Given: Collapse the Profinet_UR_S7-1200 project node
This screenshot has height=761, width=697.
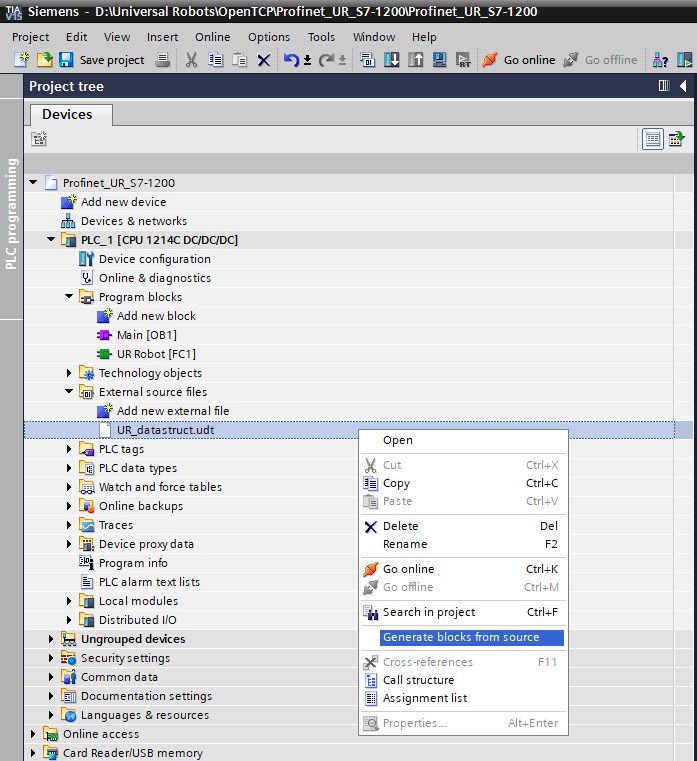Looking at the screenshot, I should pyautogui.click(x=33, y=182).
